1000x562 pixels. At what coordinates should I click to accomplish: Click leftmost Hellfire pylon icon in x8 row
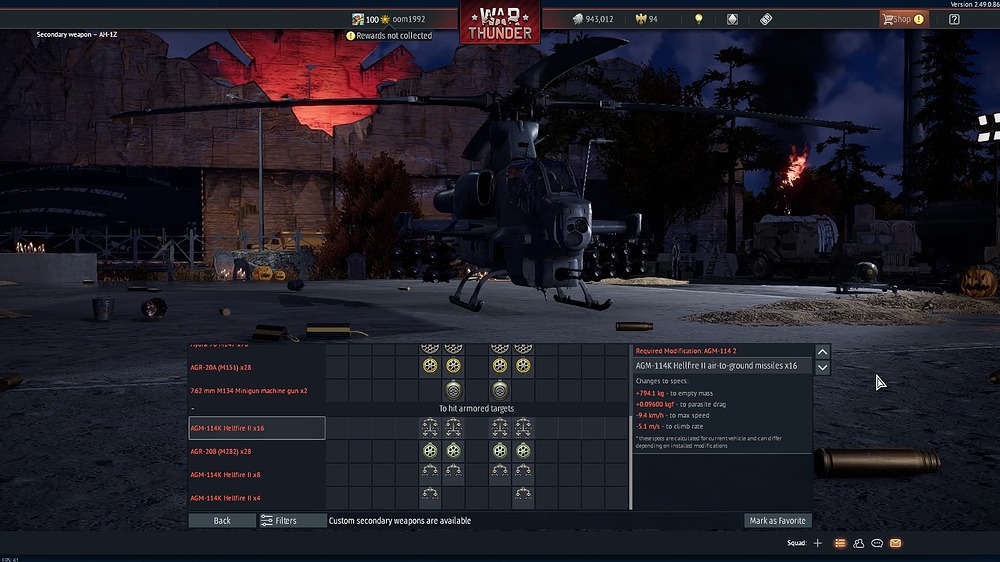(x=430, y=471)
